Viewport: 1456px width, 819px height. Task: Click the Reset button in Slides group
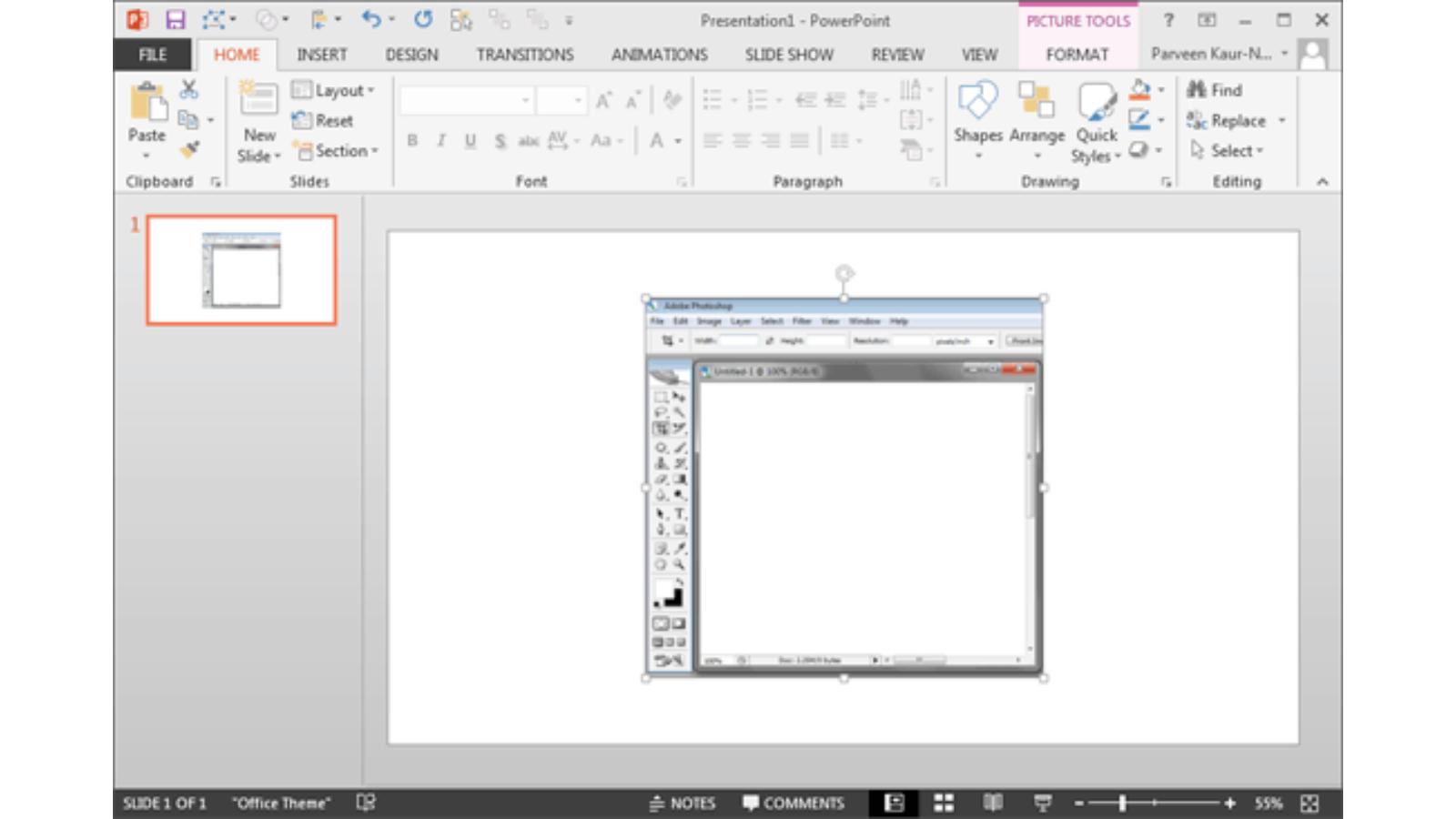pos(323,120)
